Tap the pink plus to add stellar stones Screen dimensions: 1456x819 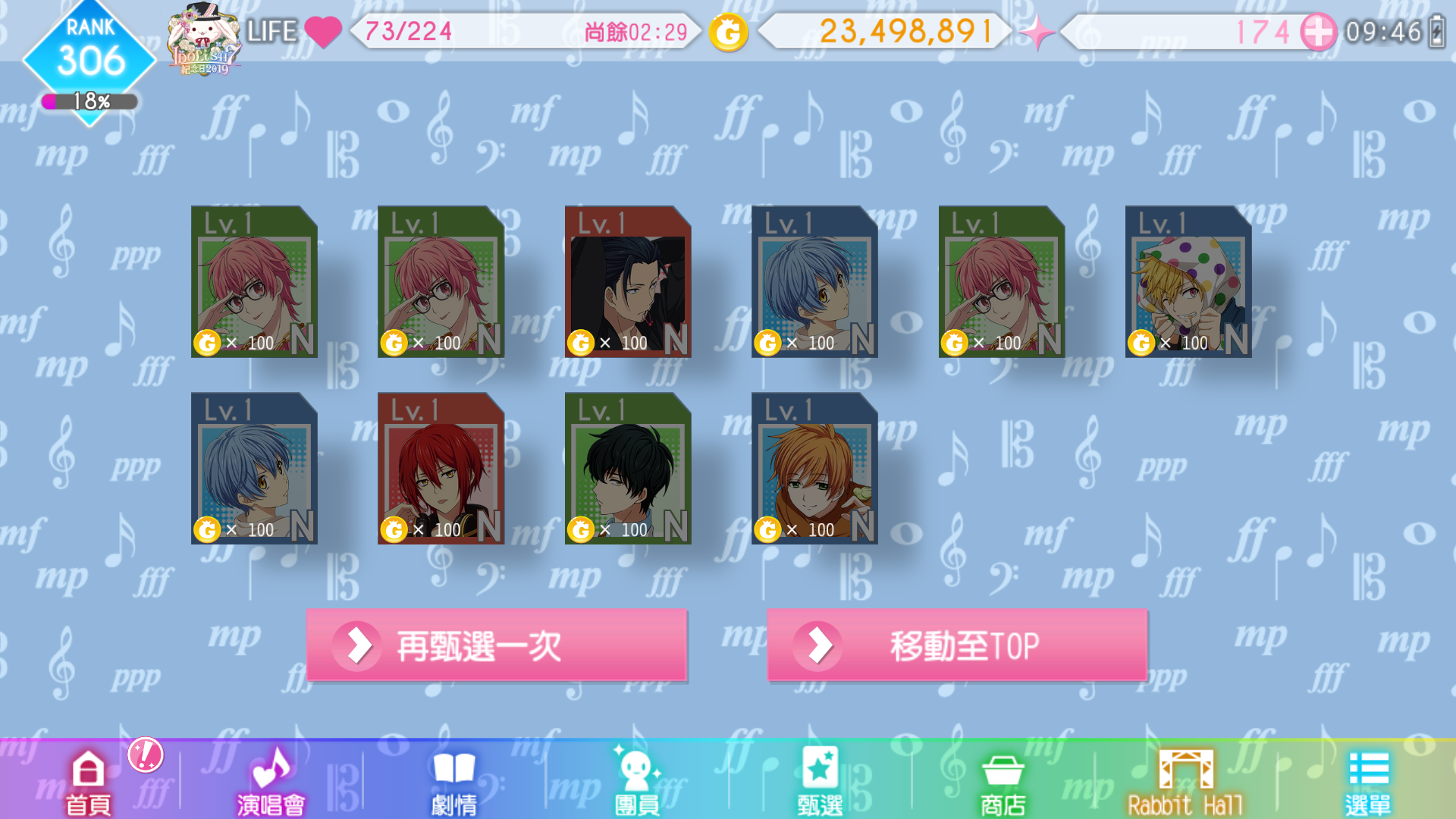click(1318, 32)
